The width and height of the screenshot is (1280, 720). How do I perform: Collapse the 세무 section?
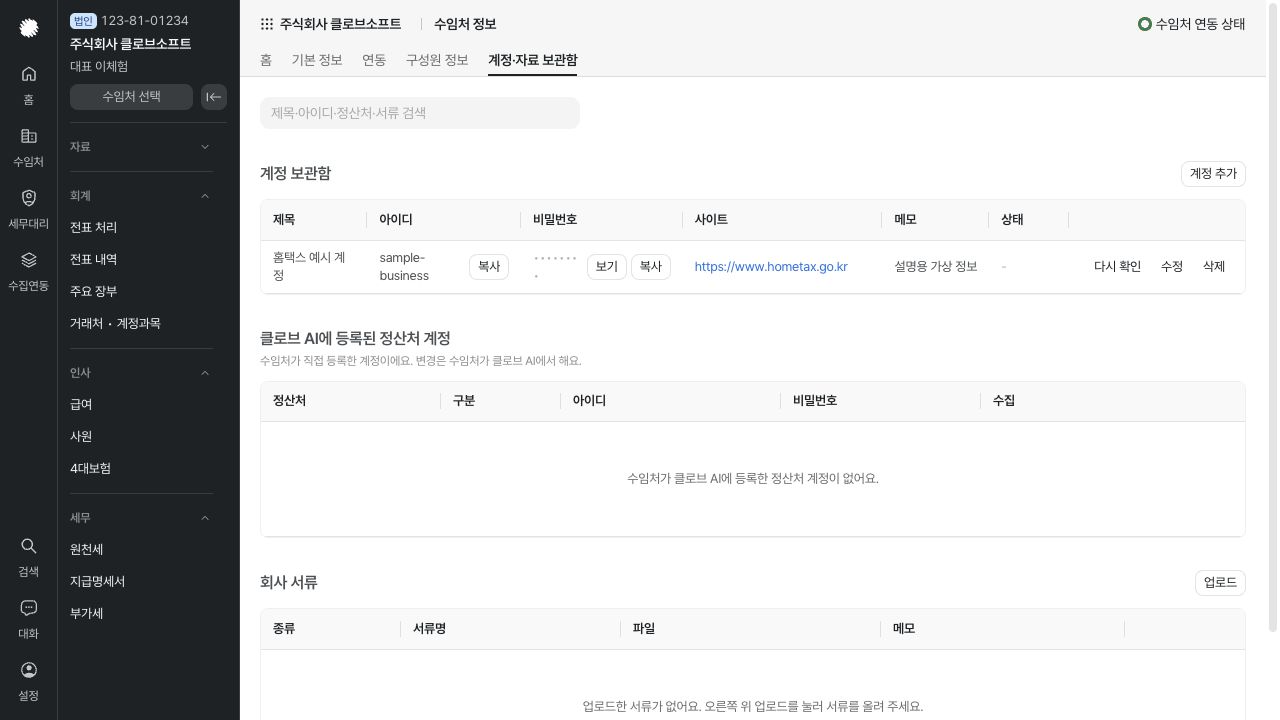pos(141,518)
